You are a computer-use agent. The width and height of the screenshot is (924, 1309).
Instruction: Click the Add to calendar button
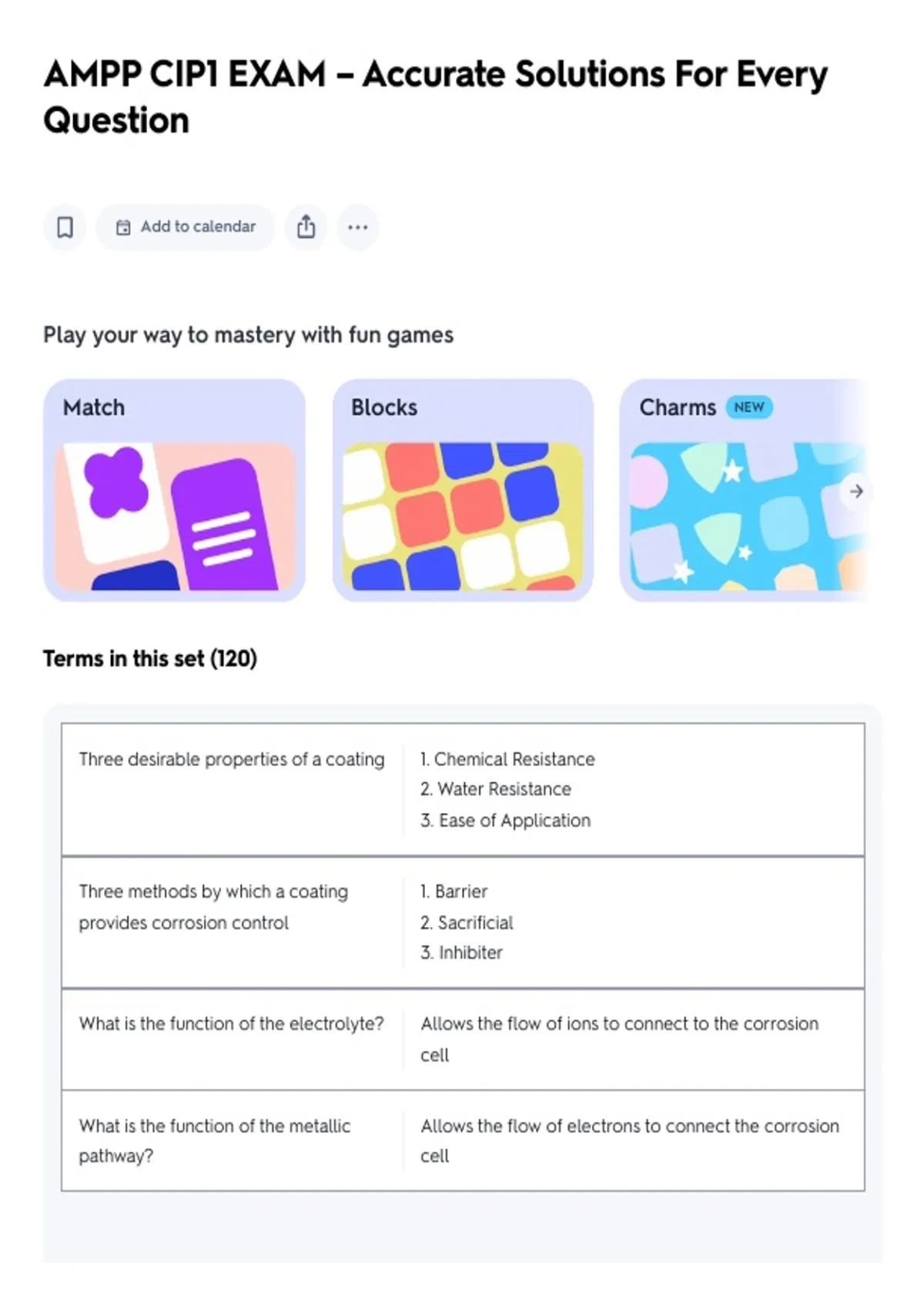pyautogui.click(x=185, y=227)
